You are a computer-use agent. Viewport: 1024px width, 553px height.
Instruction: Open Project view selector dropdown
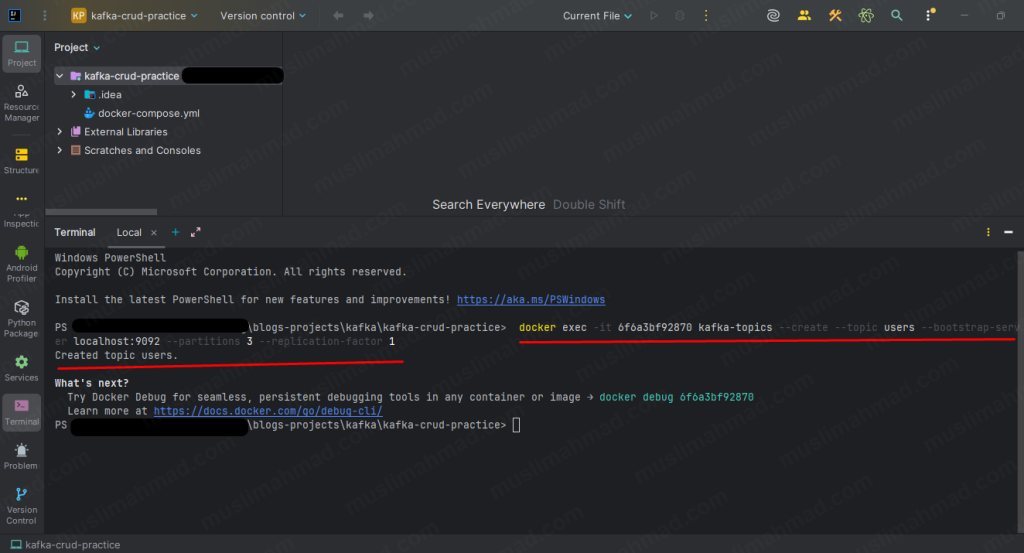(x=77, y=48)
